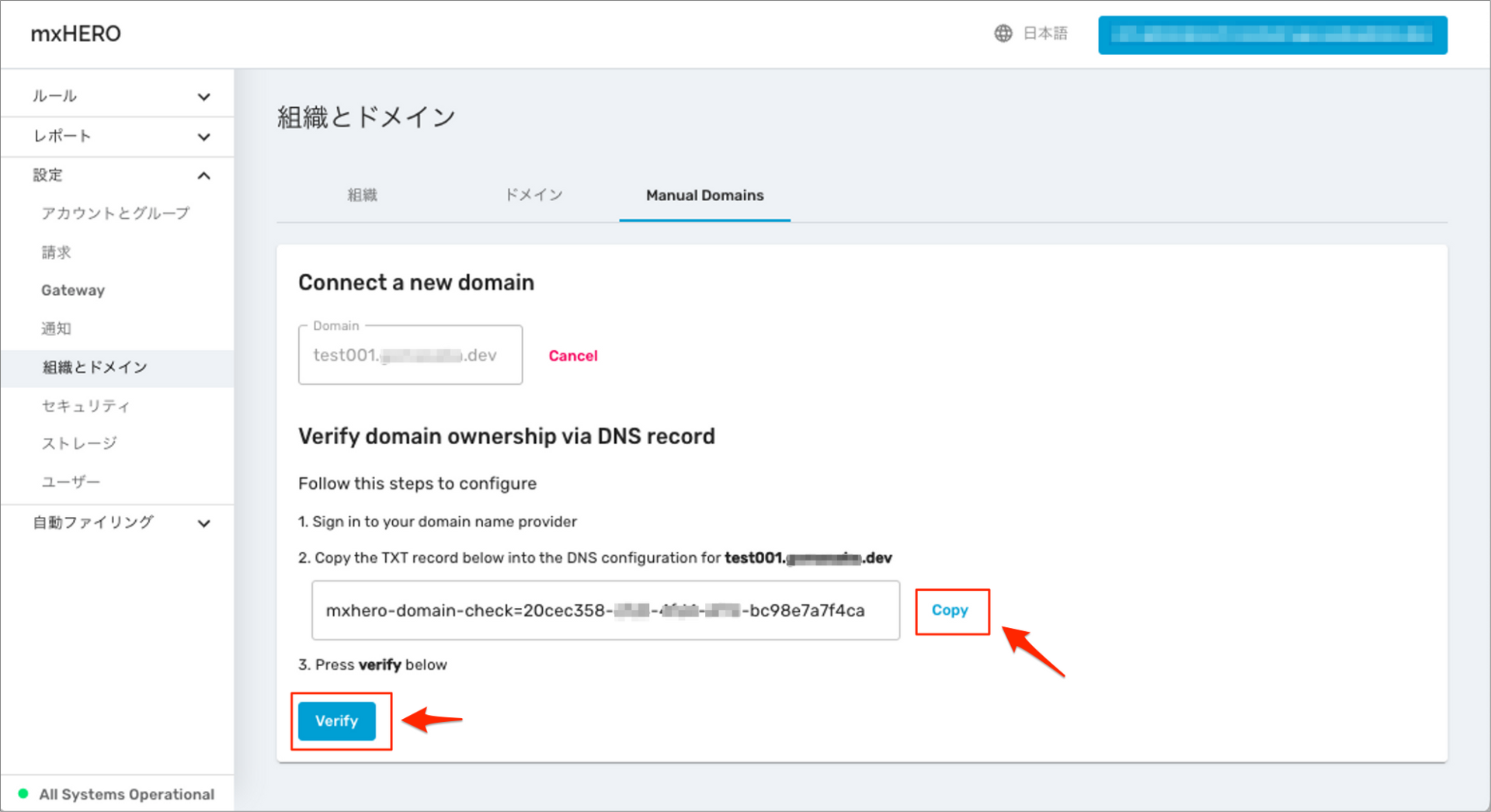The height and width of the screenshot is (812, 1491).
Task: Click the globe language icon
Action: 1002,33
